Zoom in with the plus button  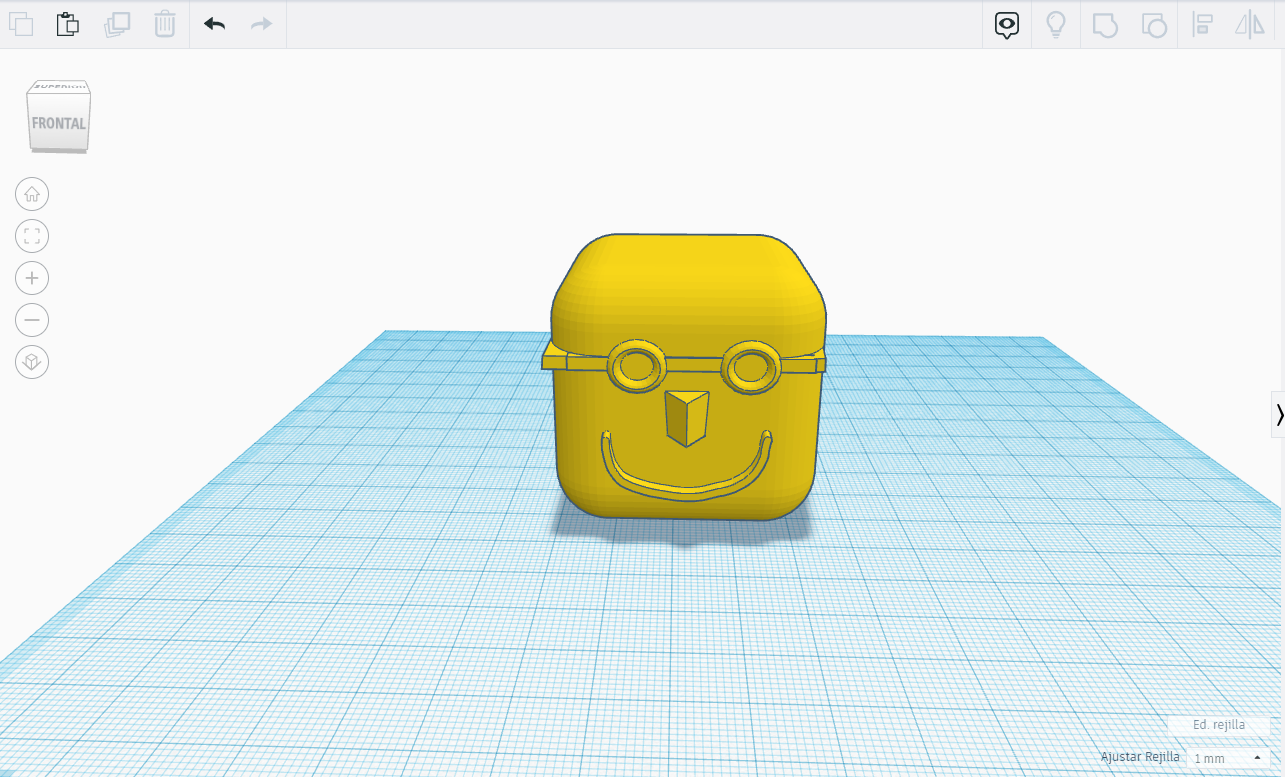coord(32,278)
